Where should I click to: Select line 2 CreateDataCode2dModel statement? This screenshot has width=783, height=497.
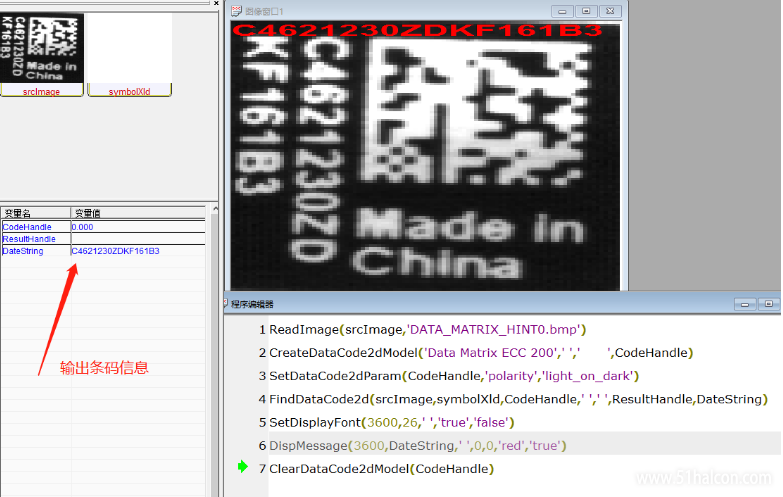point(481,353)
